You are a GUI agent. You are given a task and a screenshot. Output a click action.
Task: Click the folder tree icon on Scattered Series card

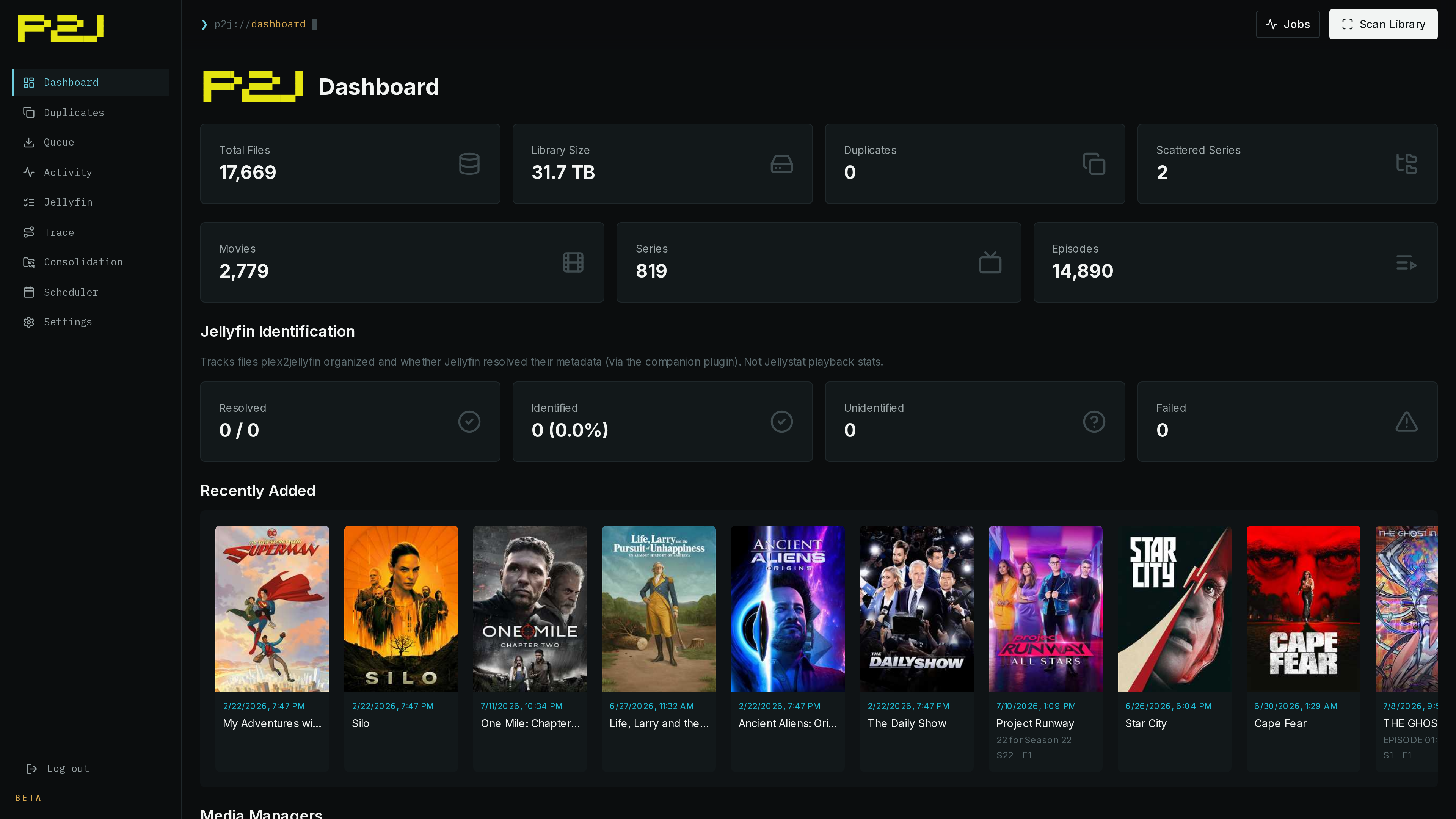tap(1406, 164)
